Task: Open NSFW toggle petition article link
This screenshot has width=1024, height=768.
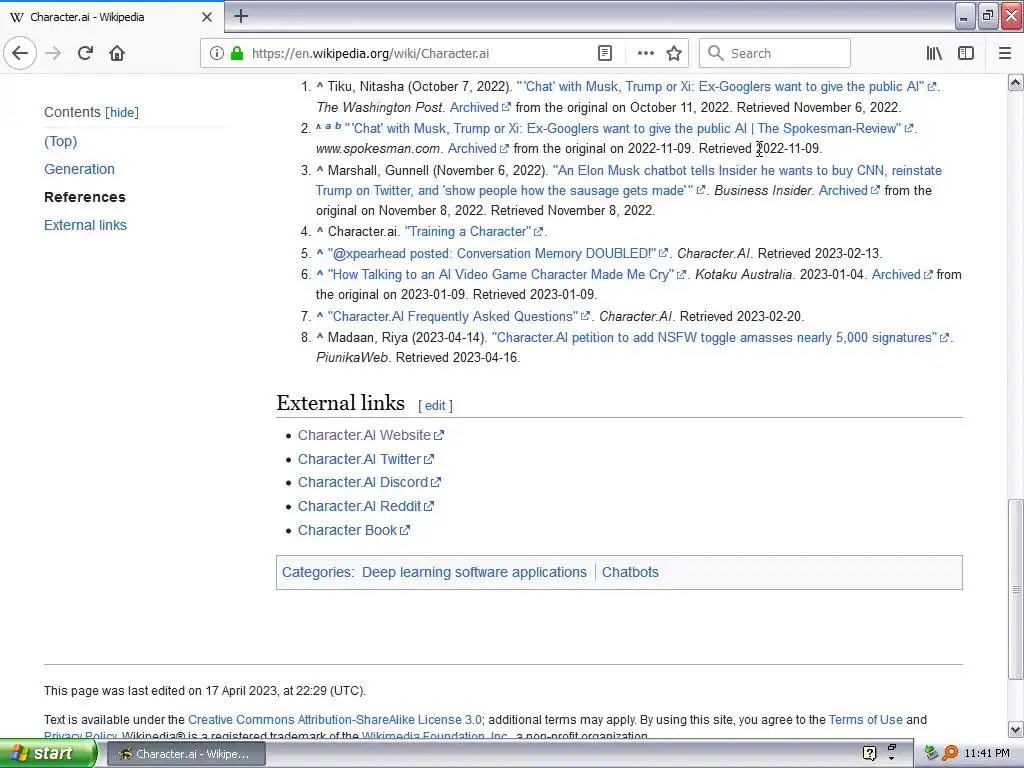Action: (720, 338)
